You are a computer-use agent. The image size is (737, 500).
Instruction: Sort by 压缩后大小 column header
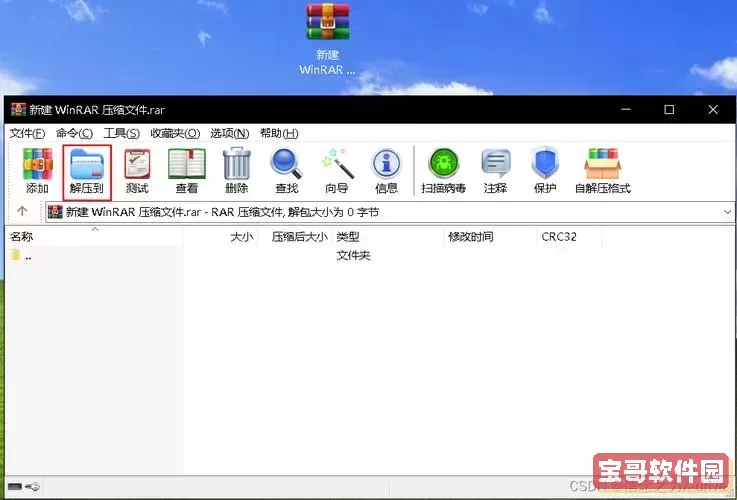tap(295, 237)
